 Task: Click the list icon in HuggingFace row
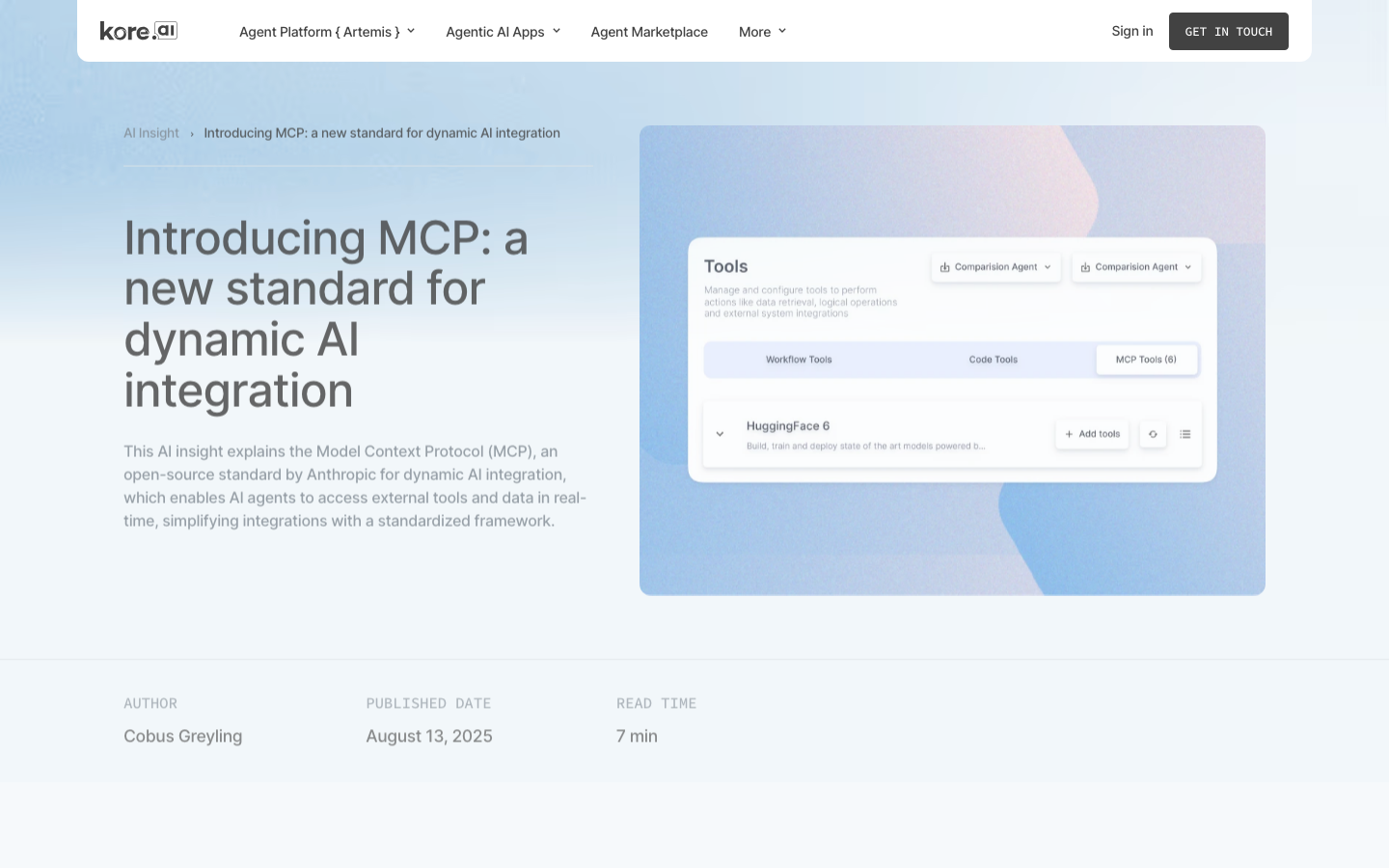pos(1185,434)
